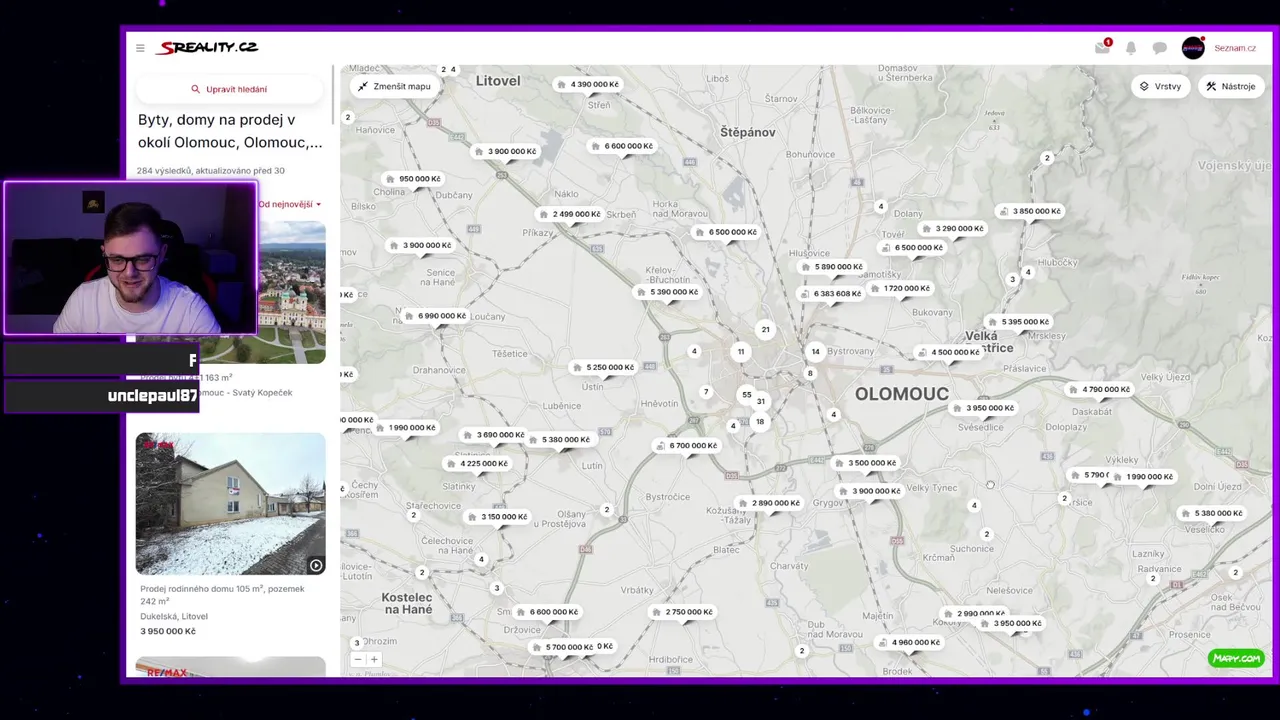This screenshot has height=720, width=1280.
Task: Select map marker 5 250 000 Kč
Action: [604, 367]
